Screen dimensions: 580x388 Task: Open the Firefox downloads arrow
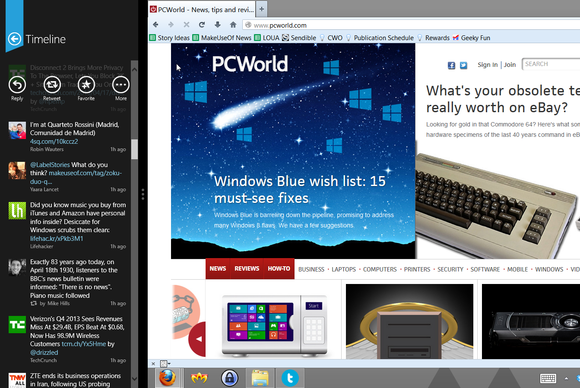(x=218, y=25)
